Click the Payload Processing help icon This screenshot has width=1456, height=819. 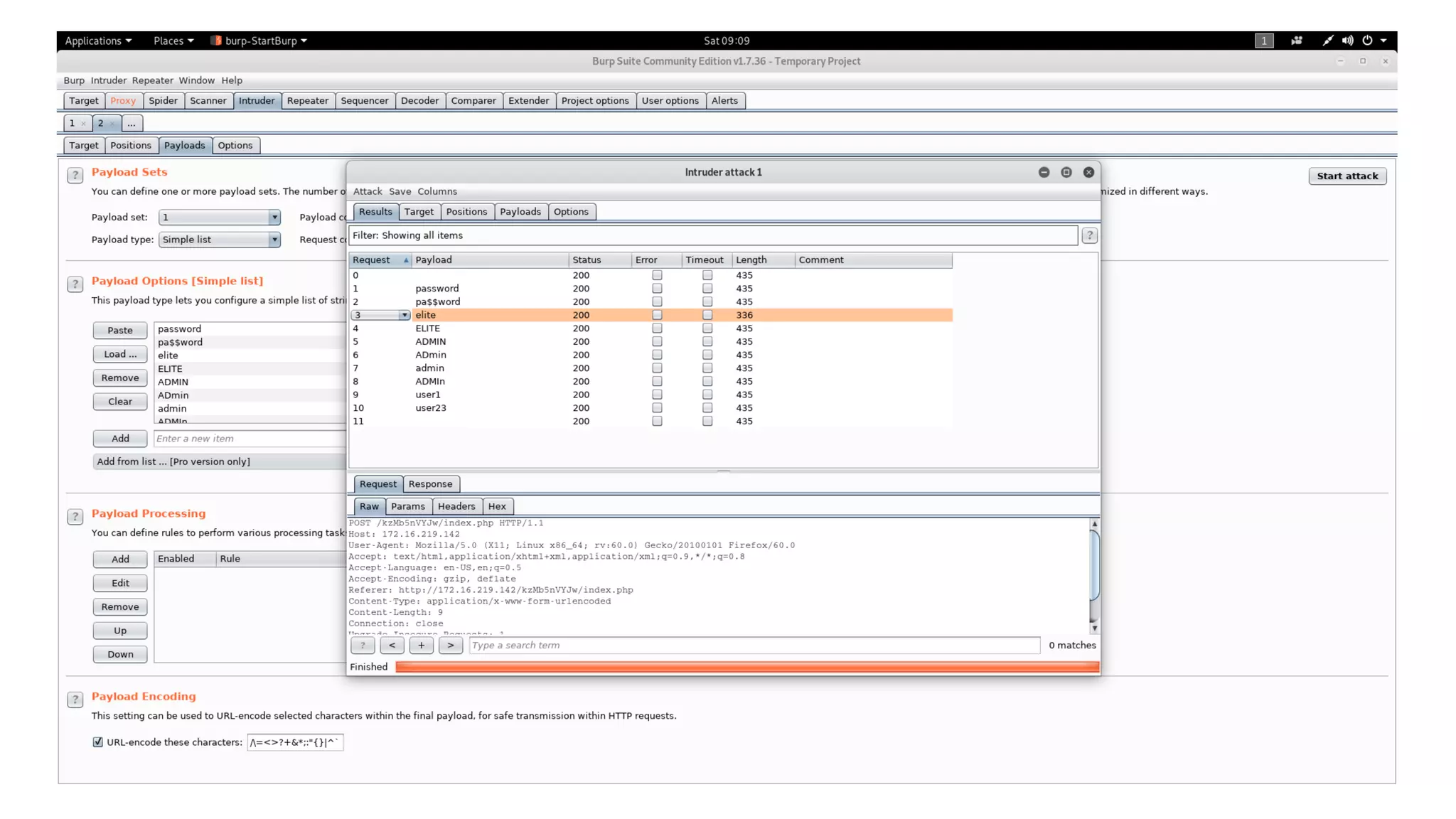75,517
